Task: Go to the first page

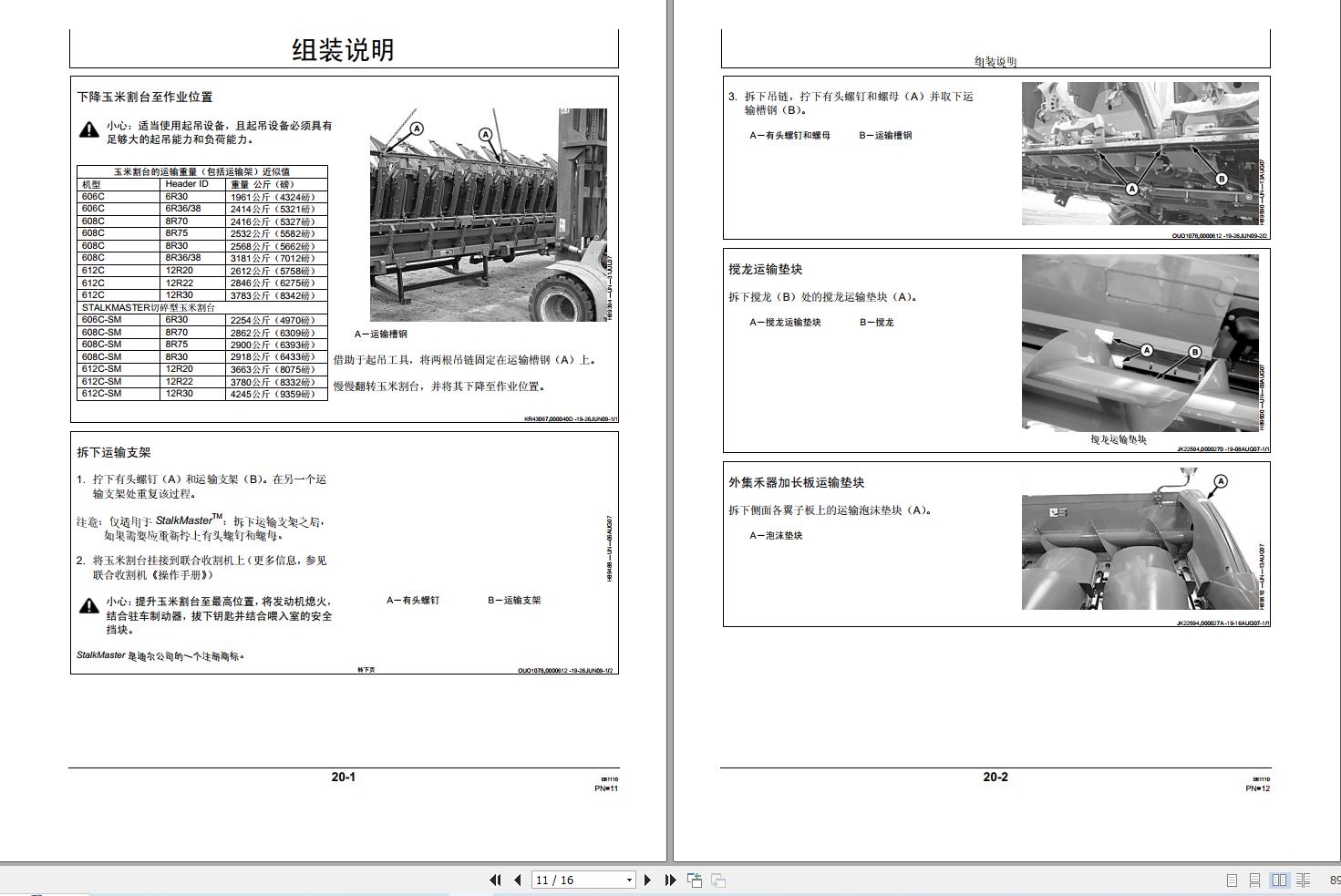Action: click(495, 880)
